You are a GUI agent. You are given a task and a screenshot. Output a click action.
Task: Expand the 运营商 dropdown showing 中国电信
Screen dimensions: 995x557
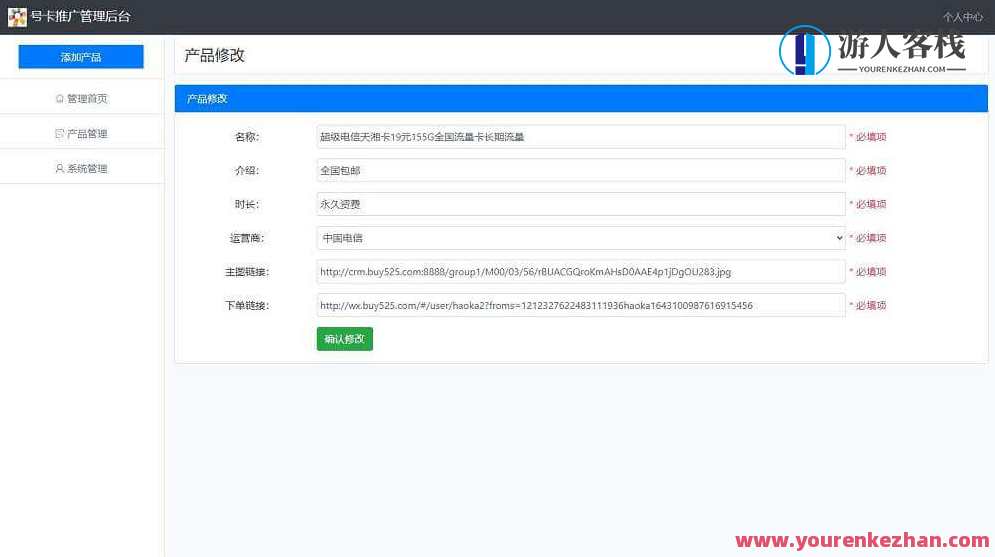[581, 238]
